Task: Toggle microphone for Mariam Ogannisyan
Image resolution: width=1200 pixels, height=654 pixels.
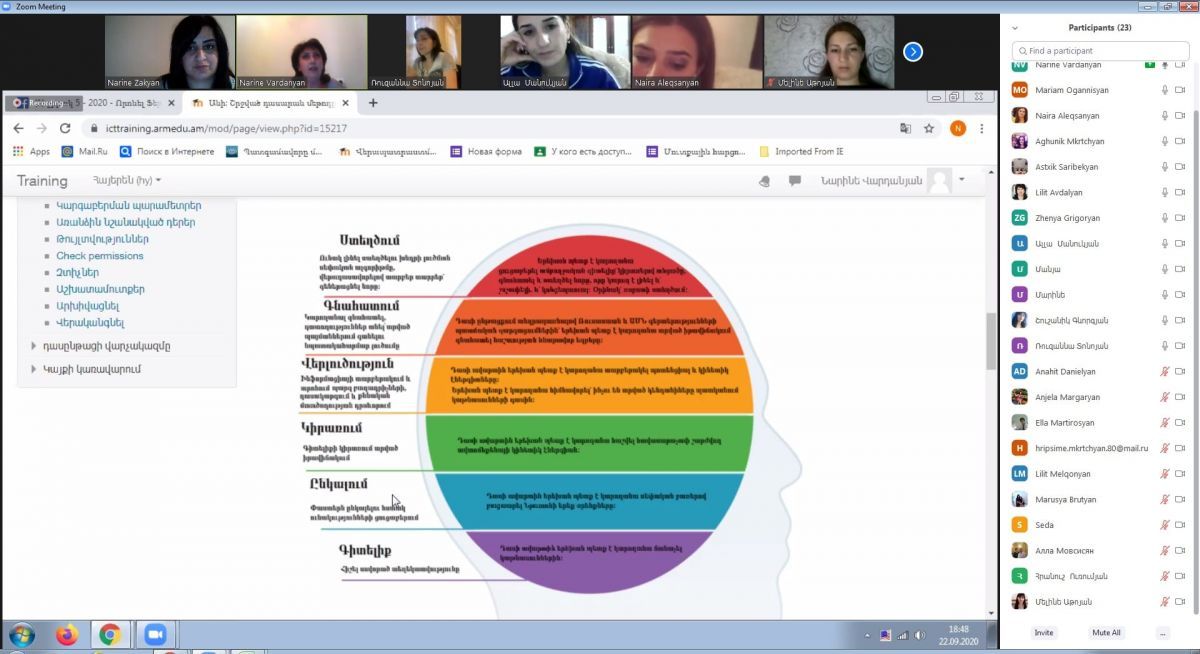Action: pyautogui.click(x=1165, y=90)
